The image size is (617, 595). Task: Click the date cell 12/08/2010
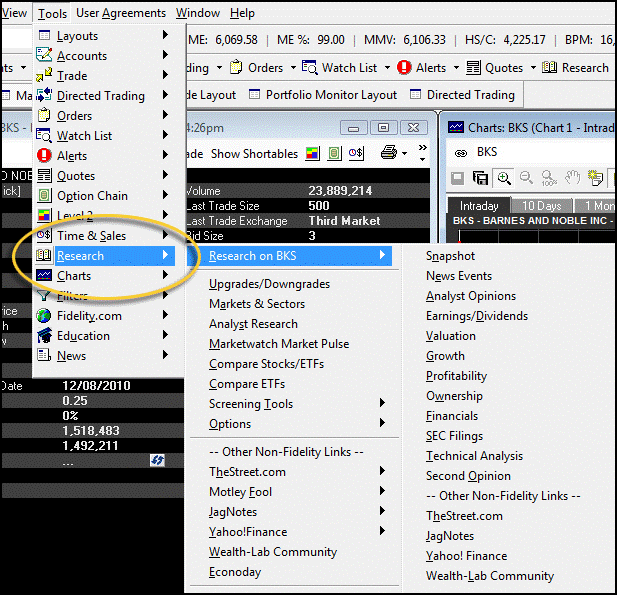point(96,385)
